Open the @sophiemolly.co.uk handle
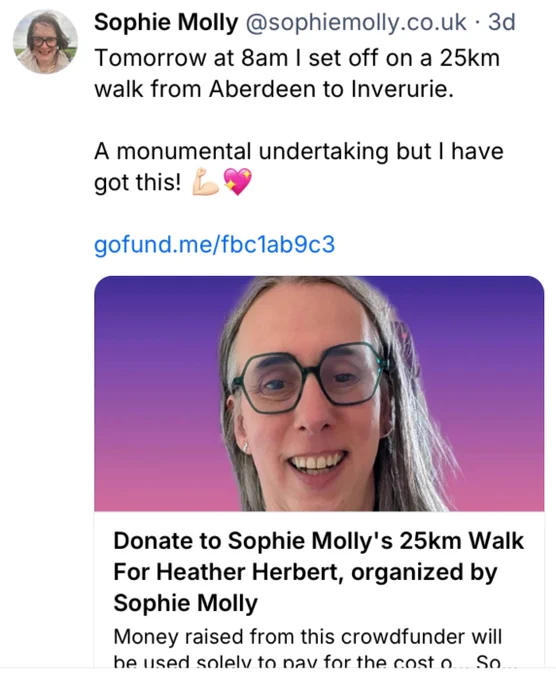556x680 pixels. point(356,22)
